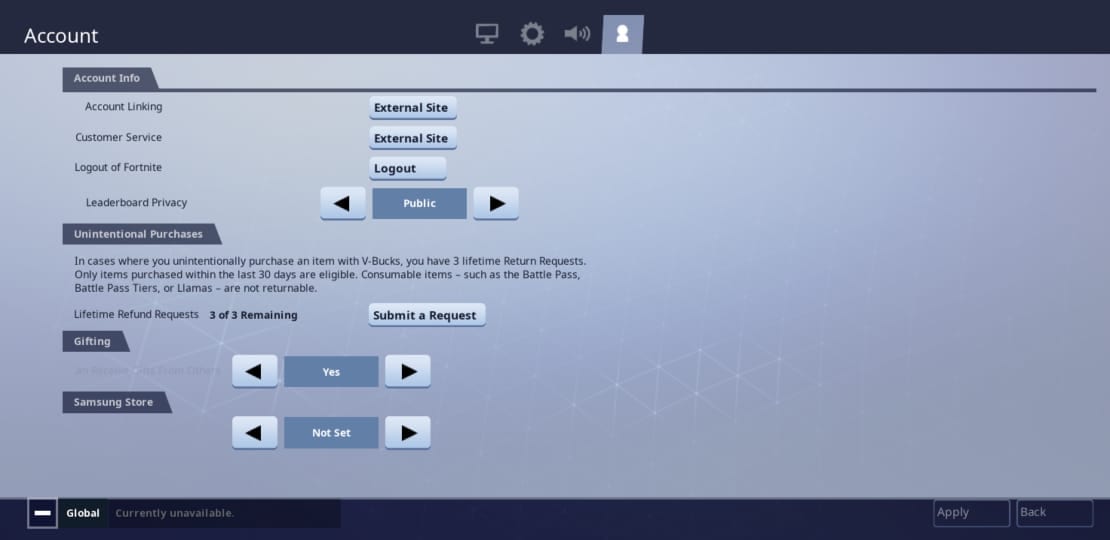Select the Samsung Store 'Not Set' value
Viewport: 1110px width, 540px height.
click(x=331, y=433)
